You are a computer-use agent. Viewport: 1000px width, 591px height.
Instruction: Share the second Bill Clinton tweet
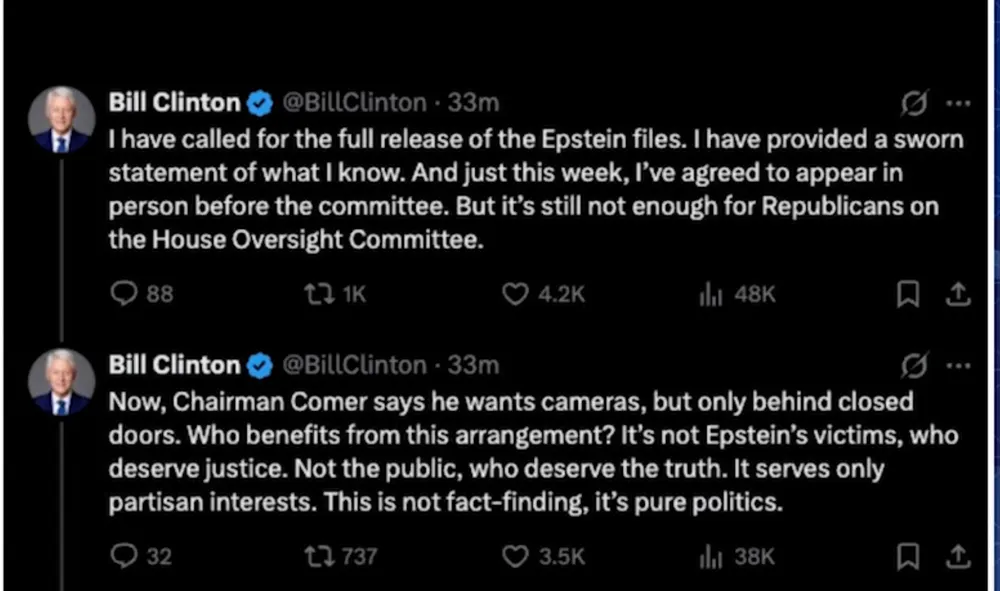[957, 556]
